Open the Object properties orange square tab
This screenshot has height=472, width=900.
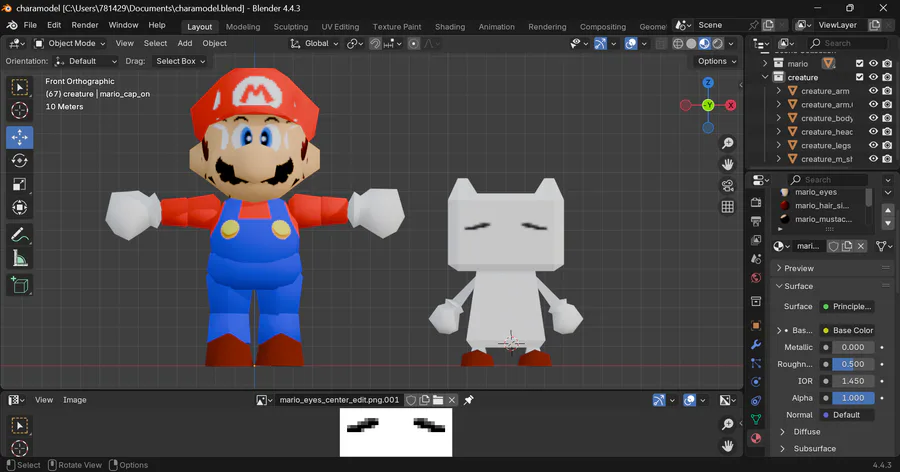(756, 326)
